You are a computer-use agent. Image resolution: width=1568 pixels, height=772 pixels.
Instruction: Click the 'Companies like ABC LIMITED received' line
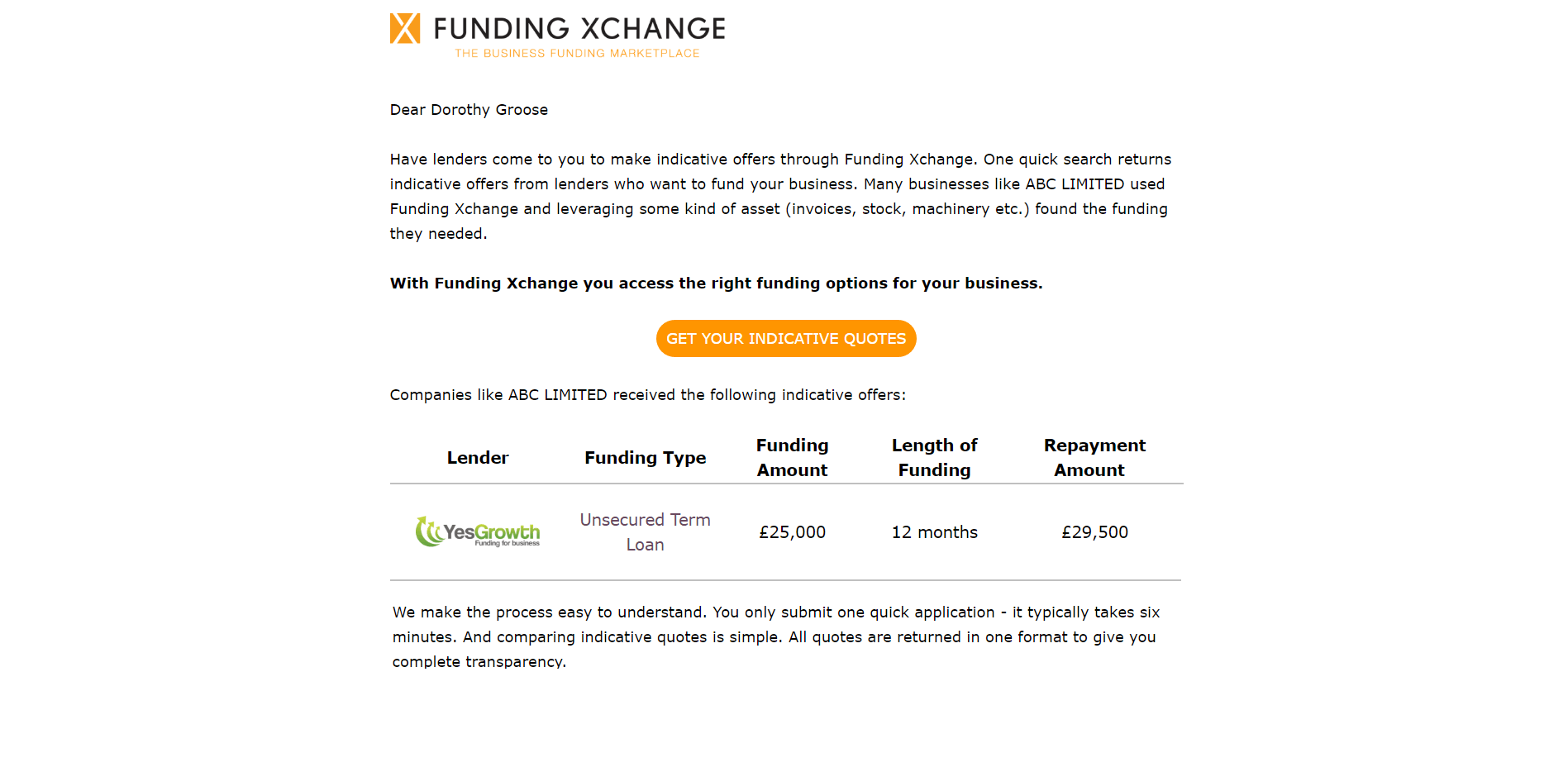[648, 395]
